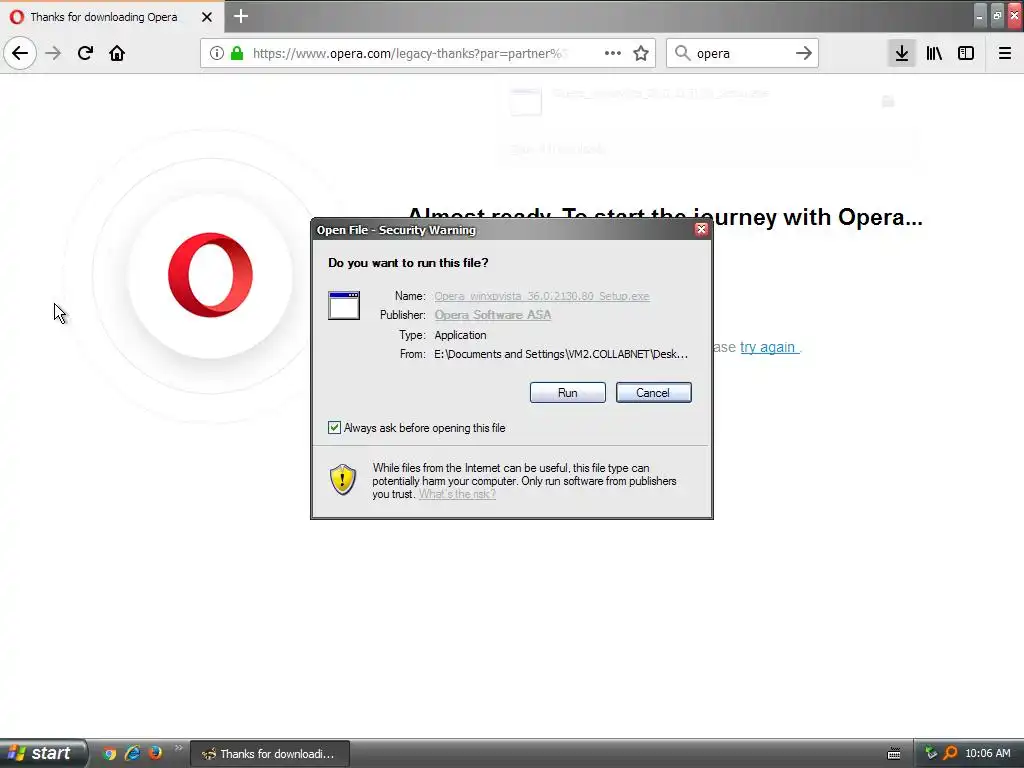The image size is (1024, 768).
Task: Expand hidden quick launch icons chevron
Action: point(178,748)
